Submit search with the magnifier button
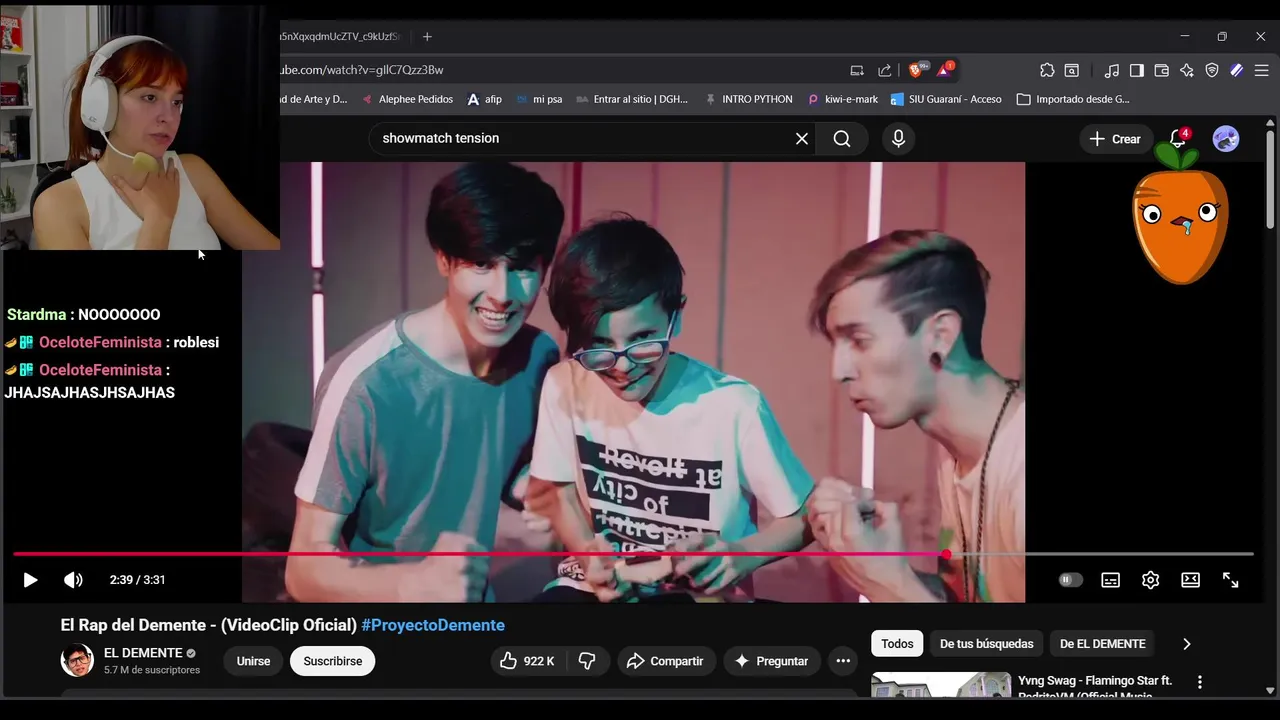 click(x=842, y=139)
